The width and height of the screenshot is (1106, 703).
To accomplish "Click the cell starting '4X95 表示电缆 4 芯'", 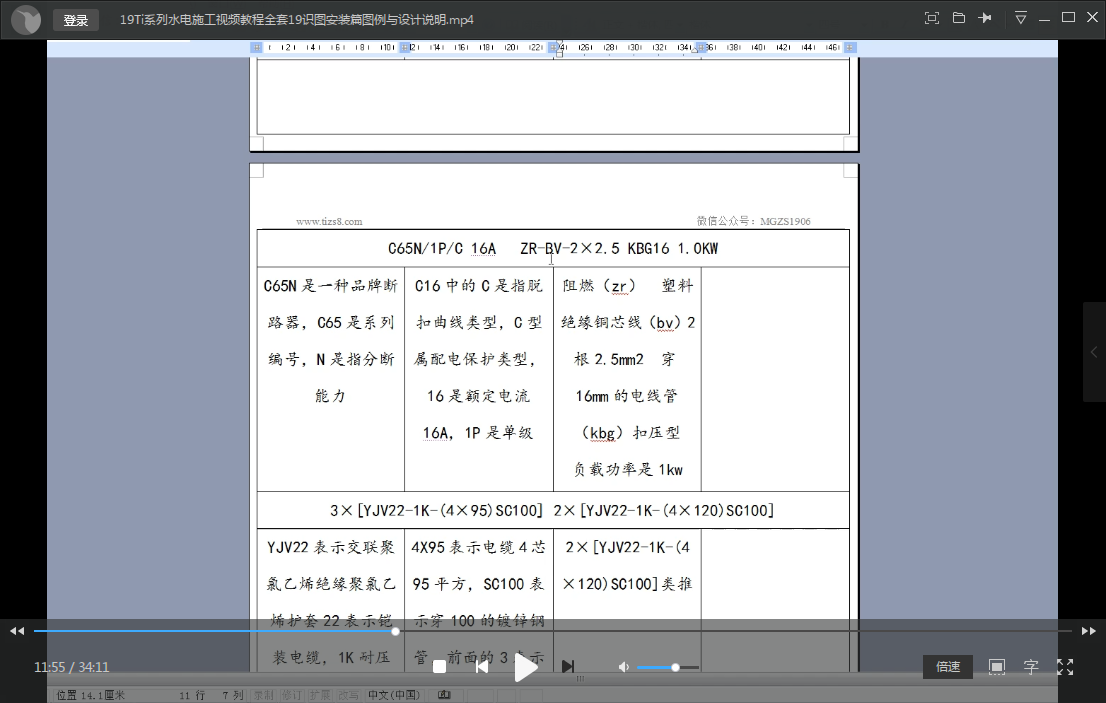I will point(479,601).
